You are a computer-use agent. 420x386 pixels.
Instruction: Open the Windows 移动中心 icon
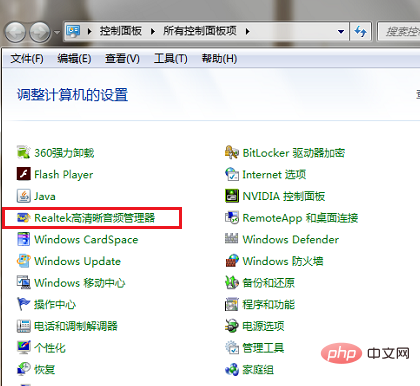pos(24,283)
